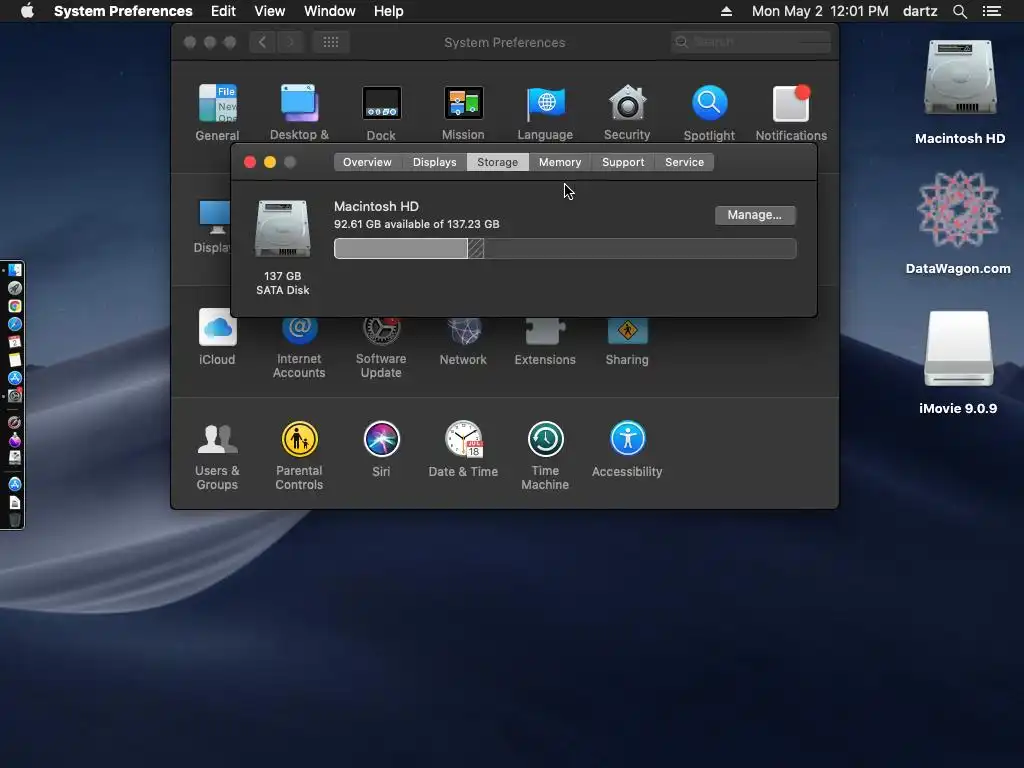Click '137 GB SATA Disk' label

(283, 283)
